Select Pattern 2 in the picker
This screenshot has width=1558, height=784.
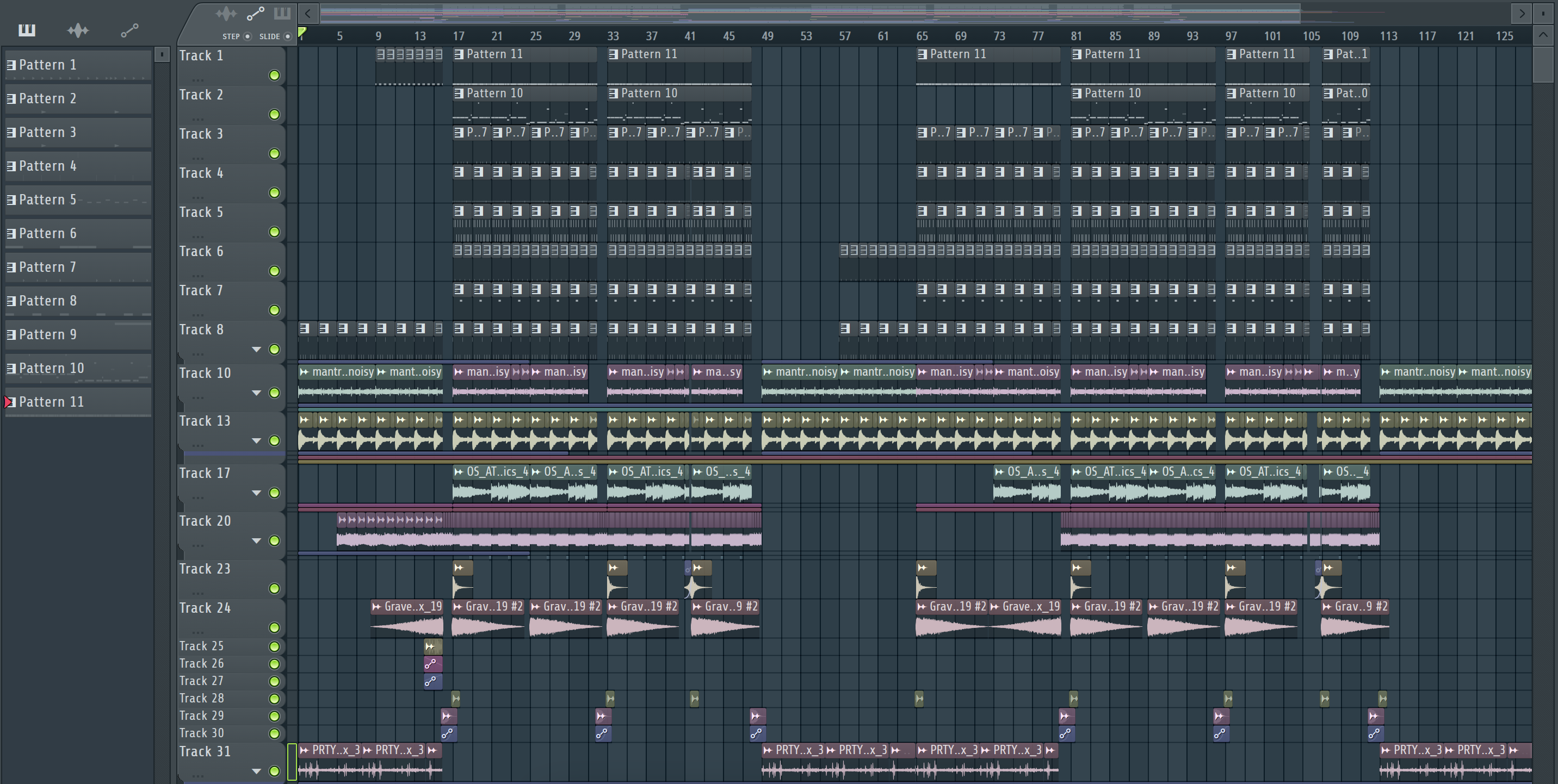(79, 98)
